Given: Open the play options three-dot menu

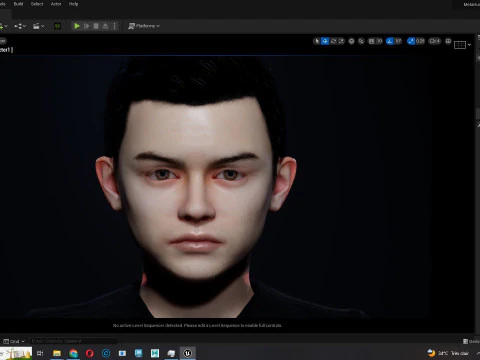Looking at the screenshot, I should [x=115, y=26].
